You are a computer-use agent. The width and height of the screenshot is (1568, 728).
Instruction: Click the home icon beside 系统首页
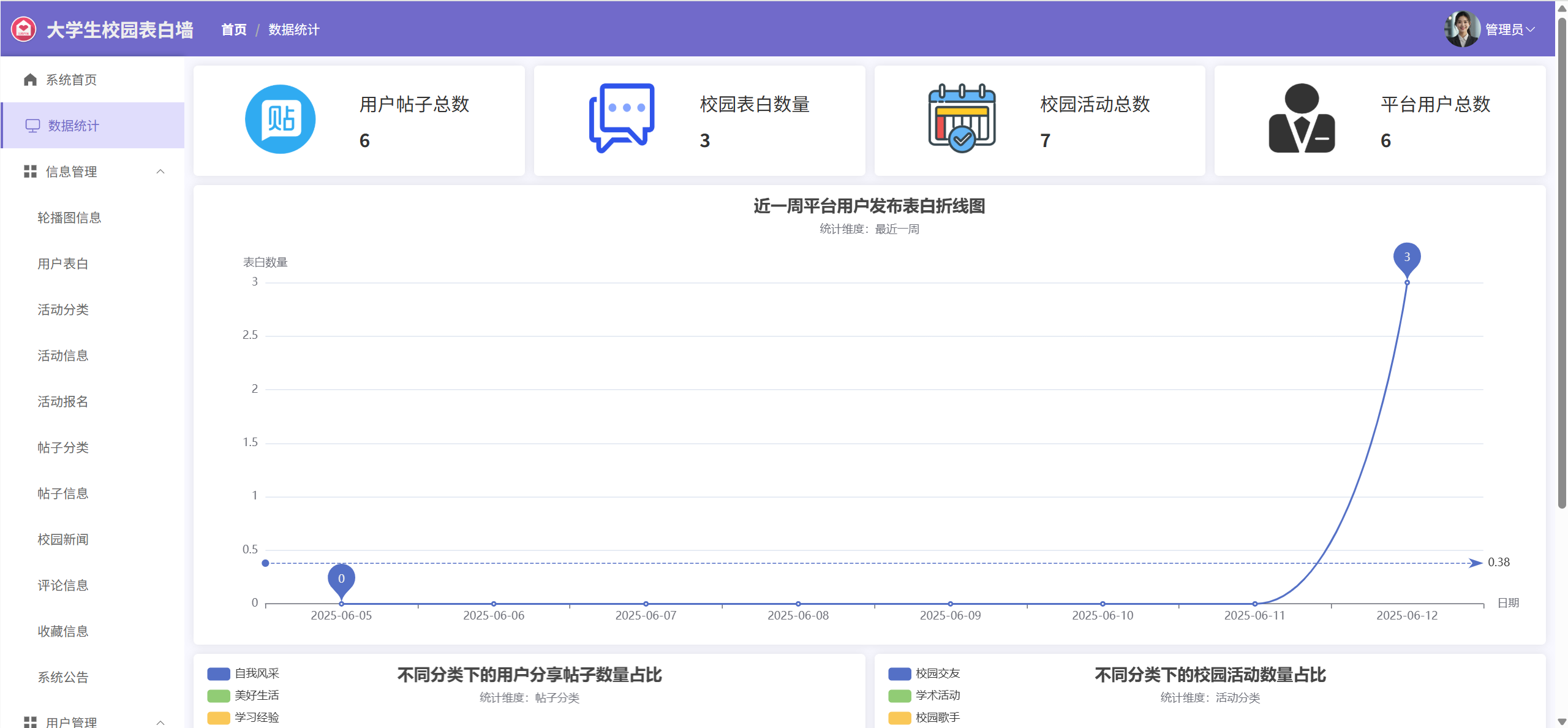30,80
